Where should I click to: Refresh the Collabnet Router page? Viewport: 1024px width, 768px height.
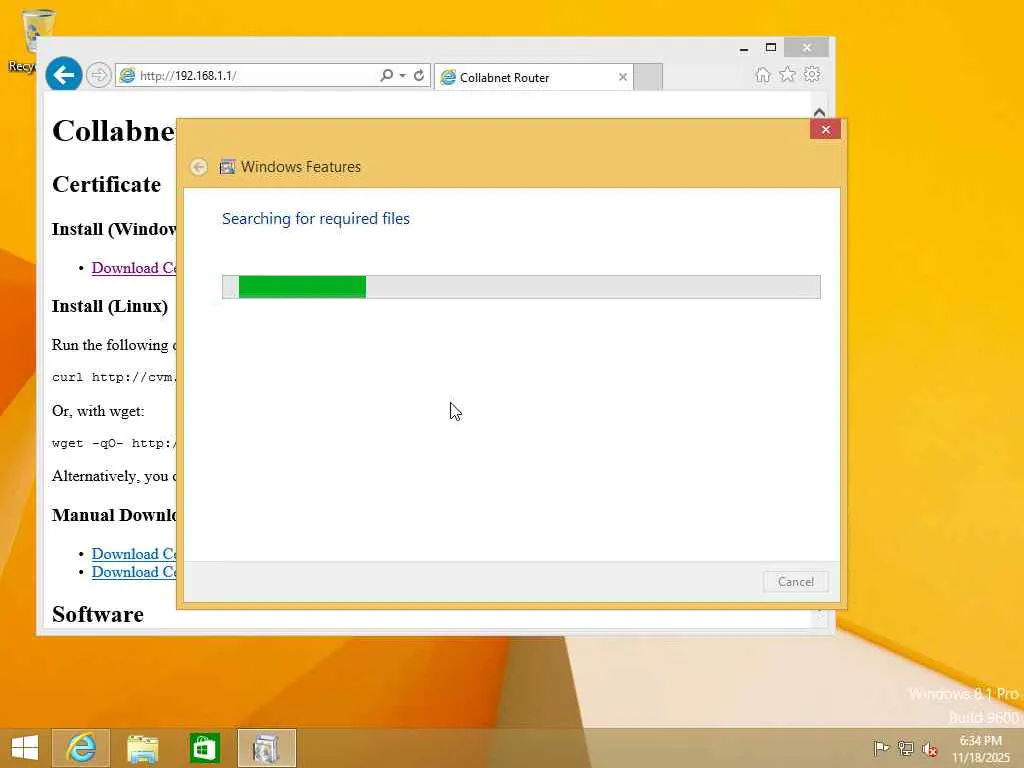coord(419,76)
